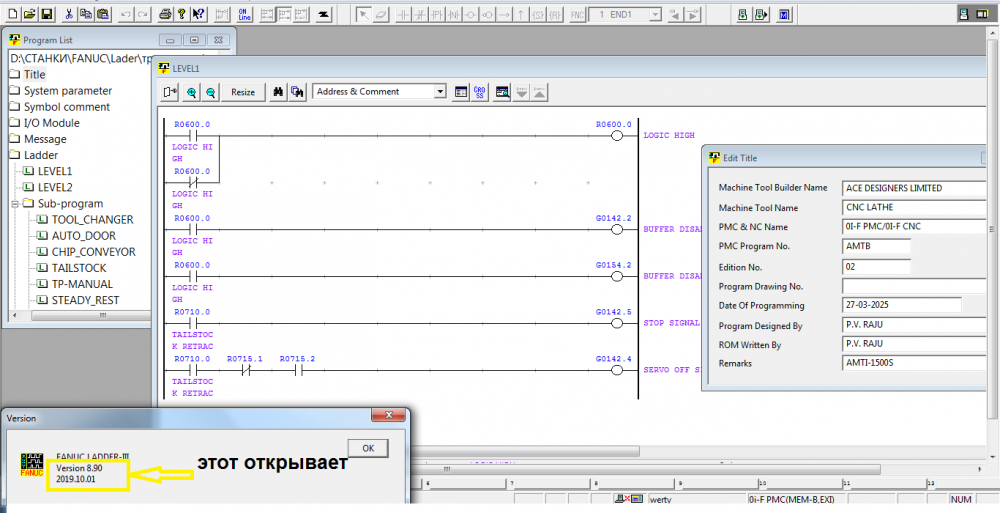Open CHIP_CONVEYOR sub-program
Viewport: 1000px width, 513px height.
tap(94, 252)
